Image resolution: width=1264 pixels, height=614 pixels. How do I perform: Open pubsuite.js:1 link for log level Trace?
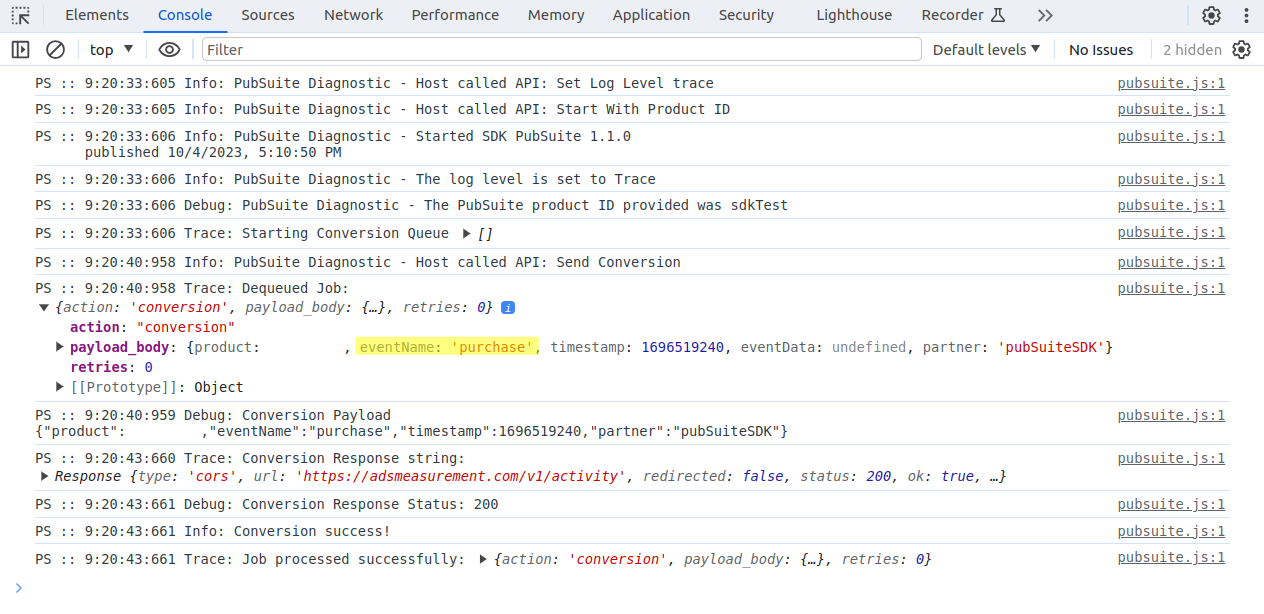click(1171, 179)
